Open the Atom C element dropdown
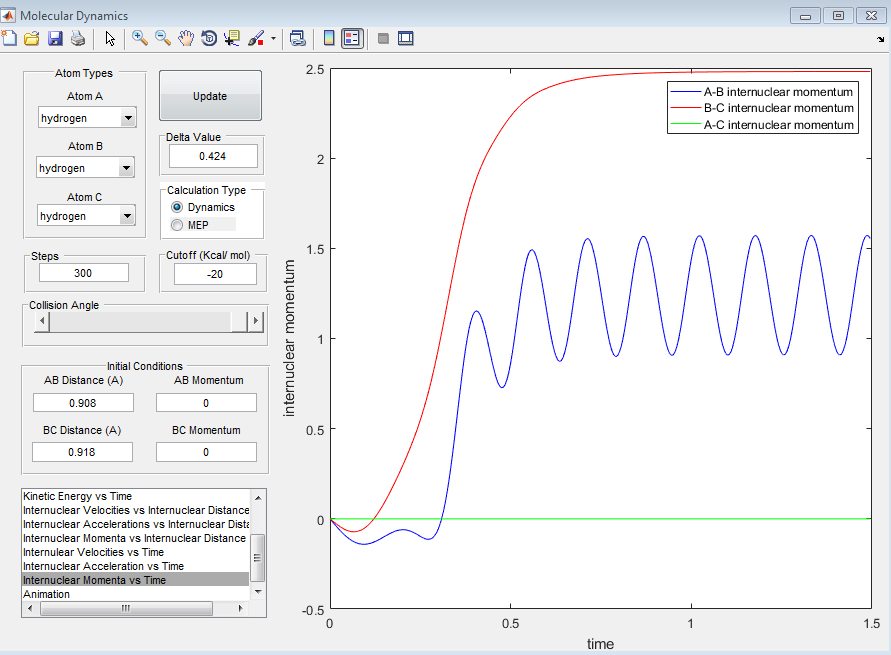Viewport: 891px width, 655px height. point(127,216)
